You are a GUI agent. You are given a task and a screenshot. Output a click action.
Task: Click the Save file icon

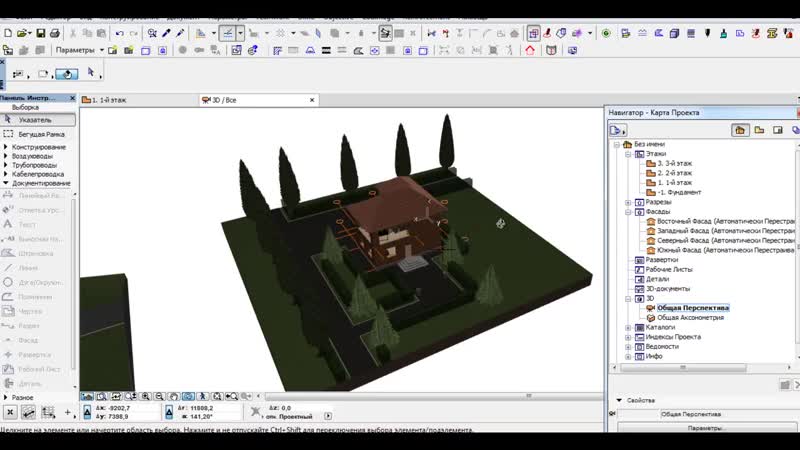point(41,33)
